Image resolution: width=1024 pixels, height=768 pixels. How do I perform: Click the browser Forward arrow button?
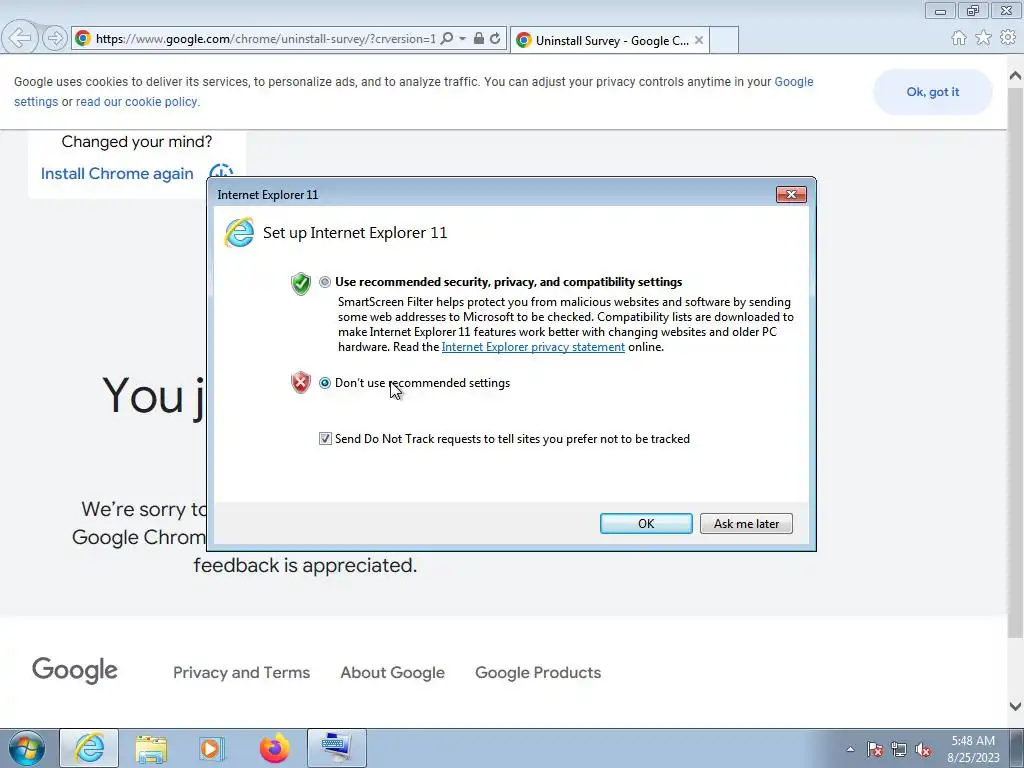pyautogui.click(x=55, y=39)
